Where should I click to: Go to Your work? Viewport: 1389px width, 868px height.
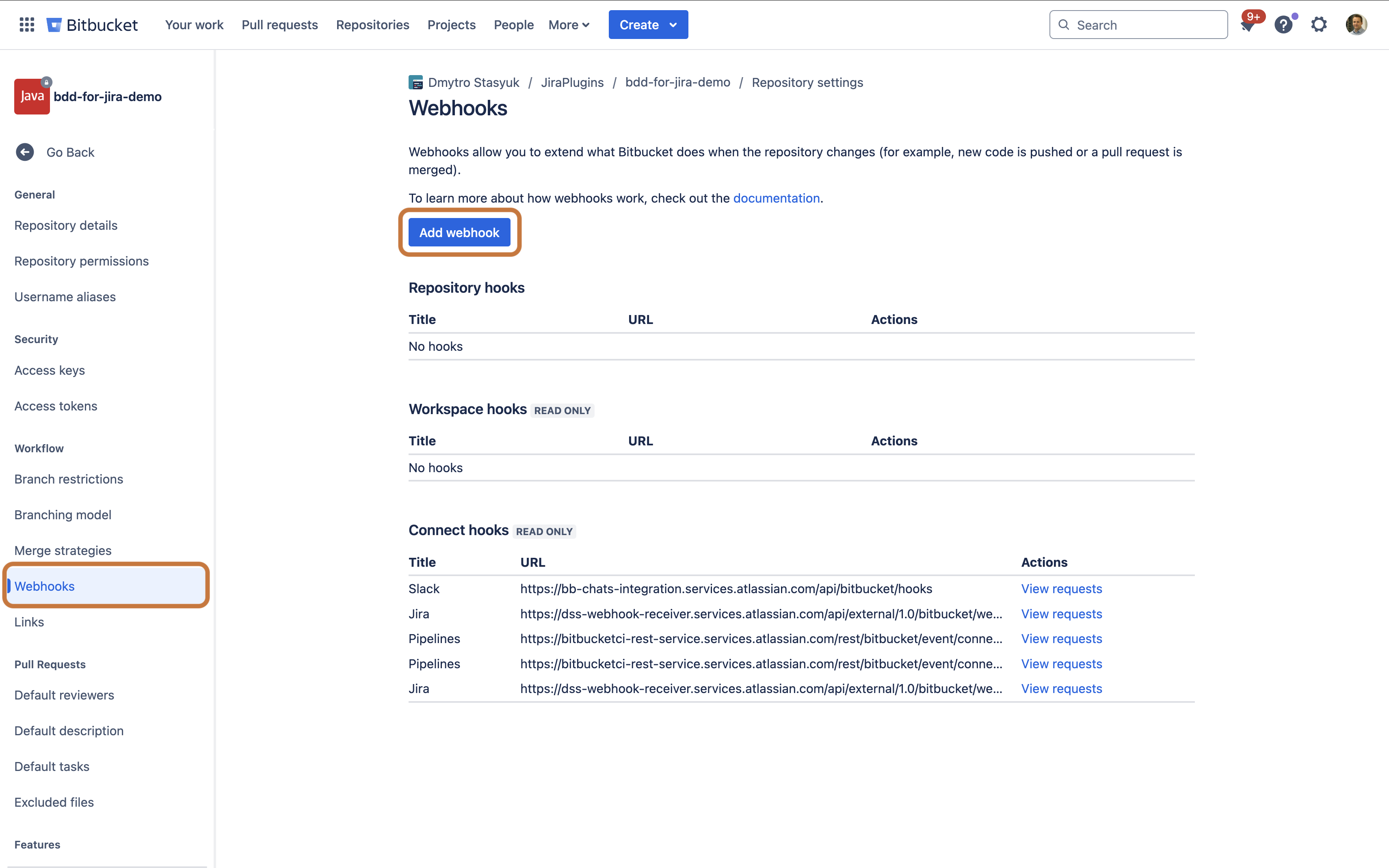coord(194,25)
